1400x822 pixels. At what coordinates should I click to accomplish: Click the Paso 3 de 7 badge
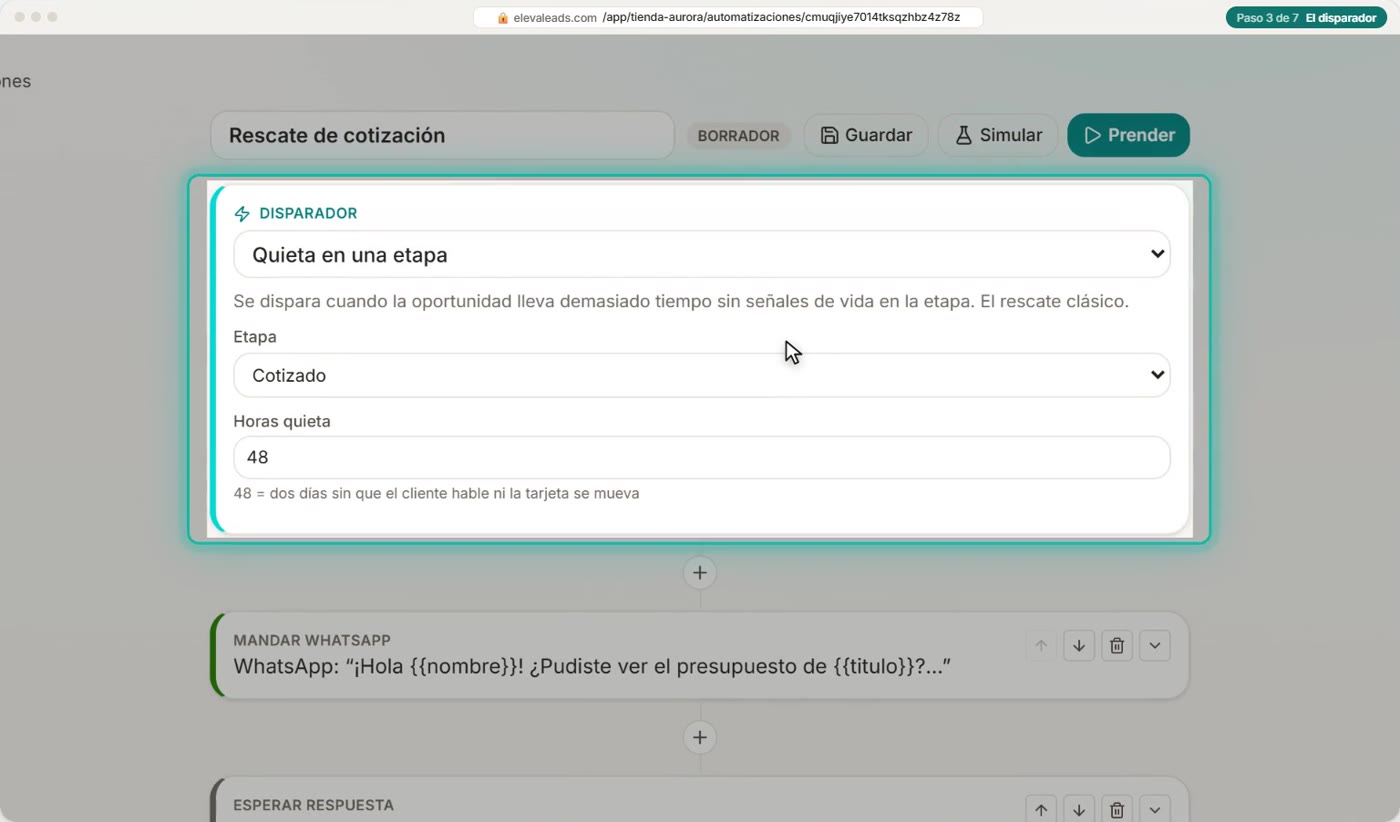click(x=1305, y=18)
